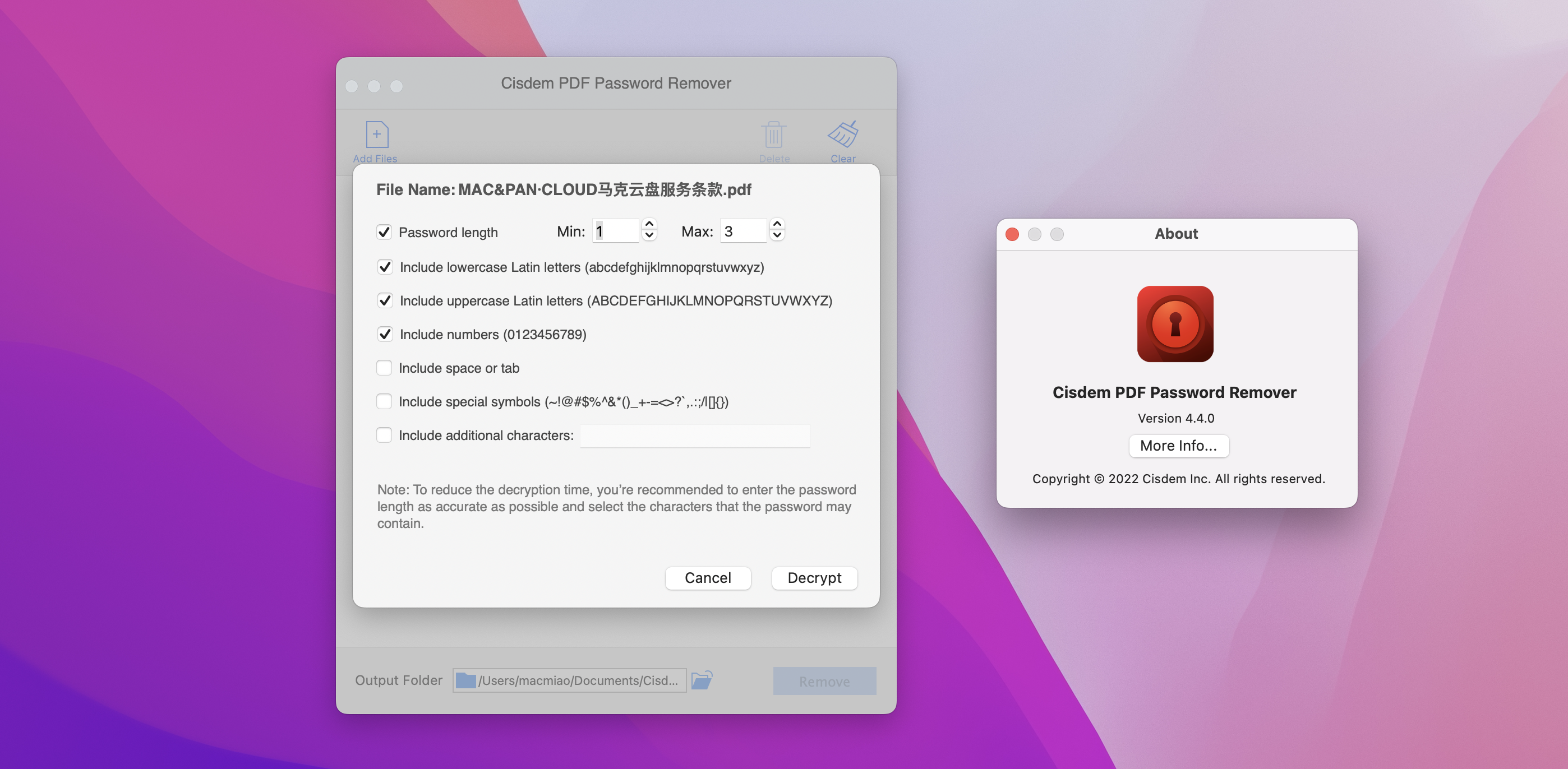Enable Include space or tab

[384, 368]
